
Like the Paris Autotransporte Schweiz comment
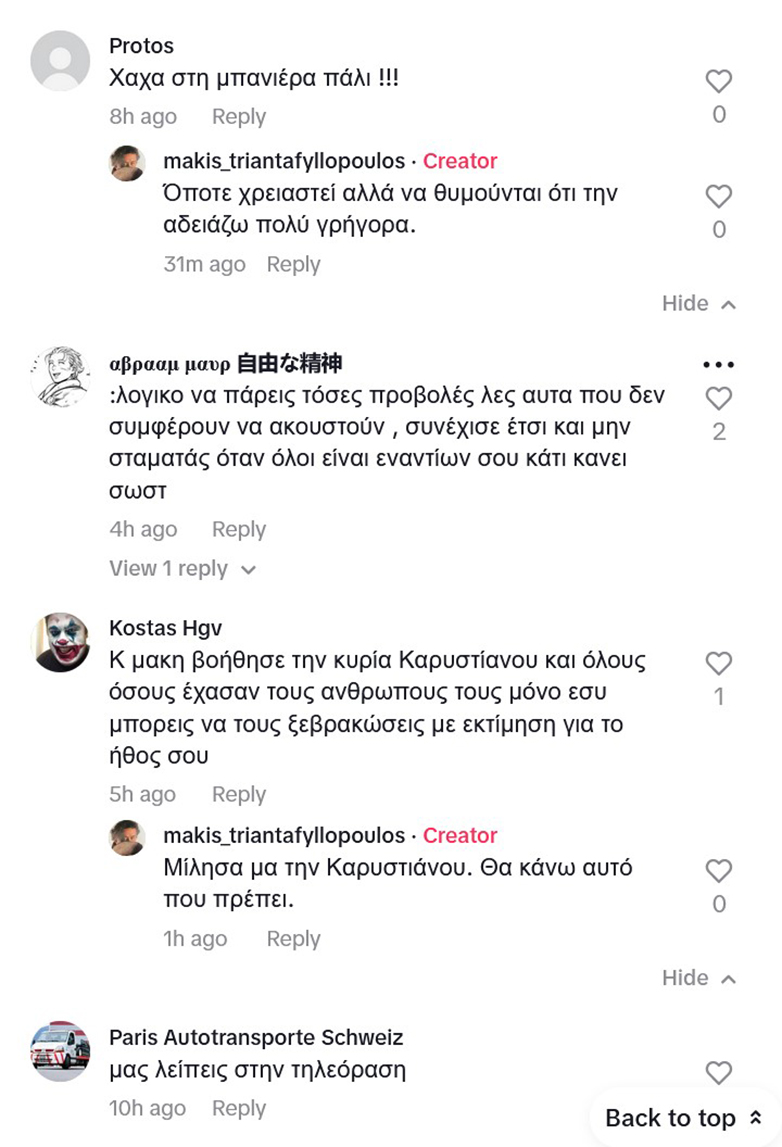click(x=718, y=1073)
